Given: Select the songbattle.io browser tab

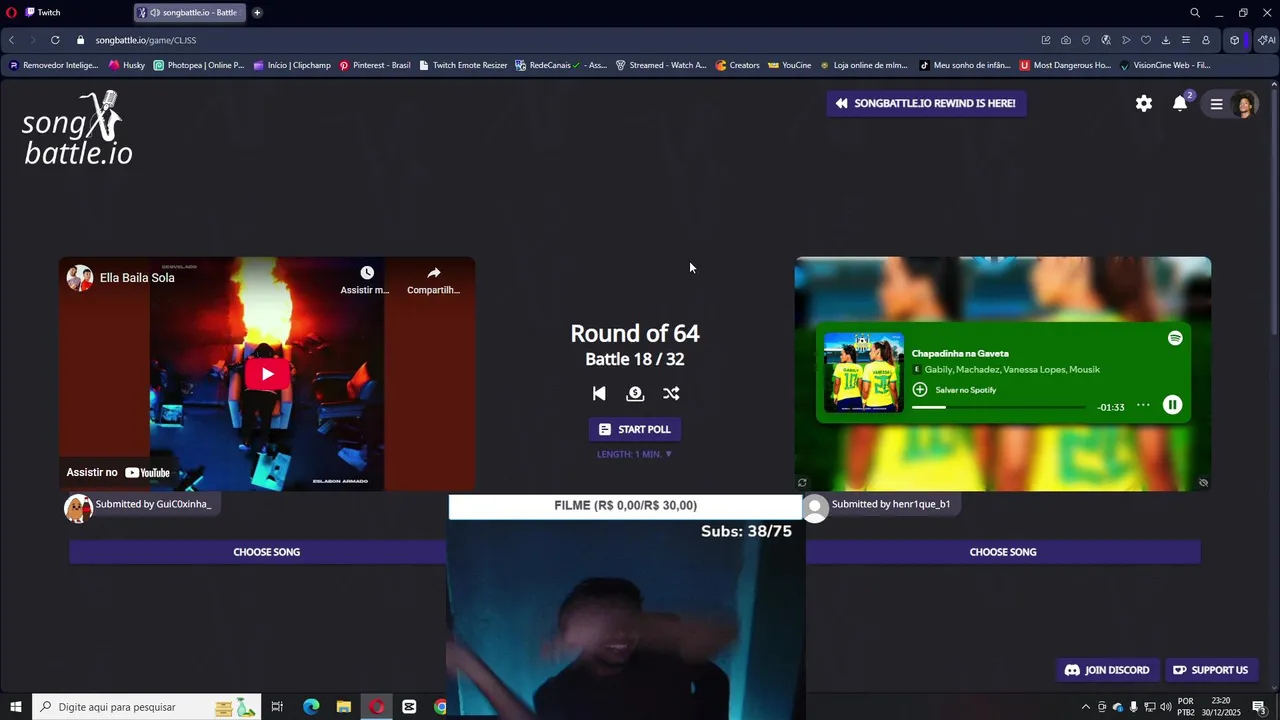Looking at the screenshot, I should (x=190, y=13).
